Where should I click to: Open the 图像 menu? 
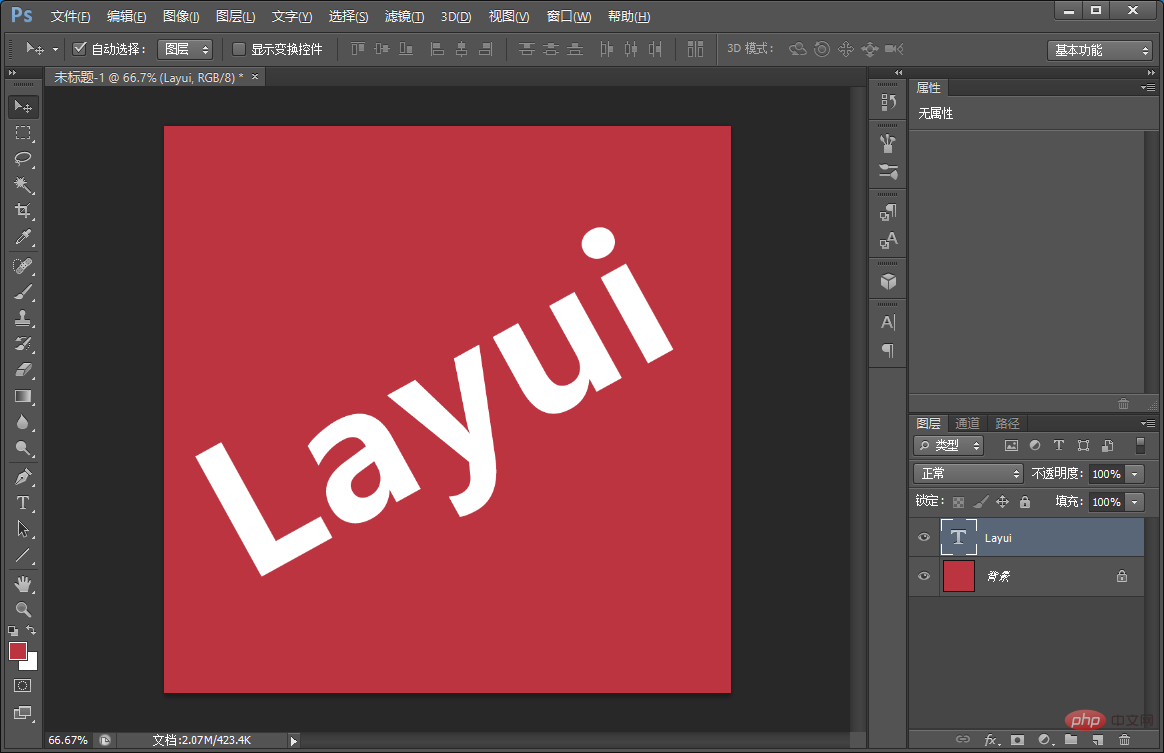click(180, 16)
